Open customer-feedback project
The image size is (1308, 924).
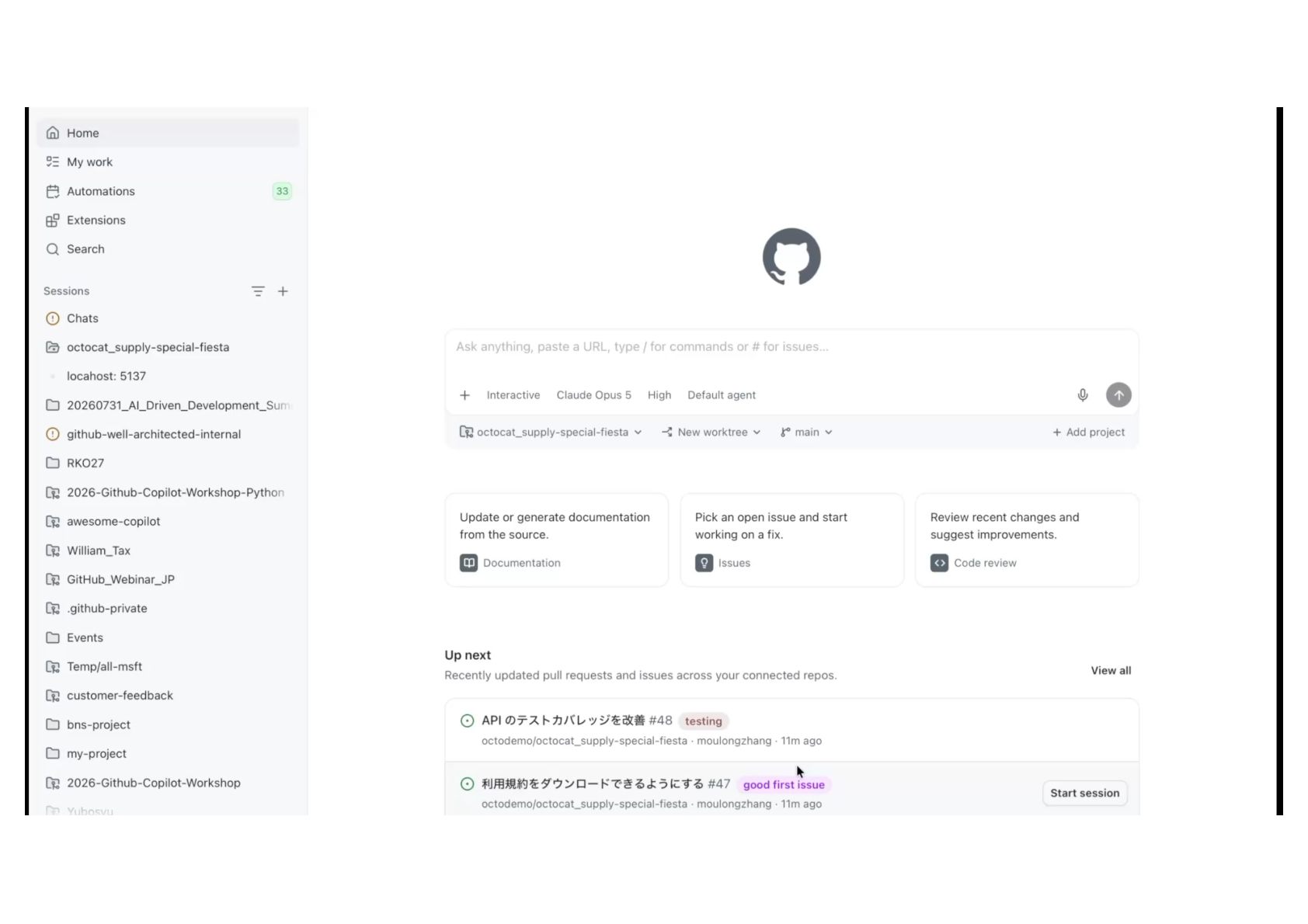[x=167, y=696]
